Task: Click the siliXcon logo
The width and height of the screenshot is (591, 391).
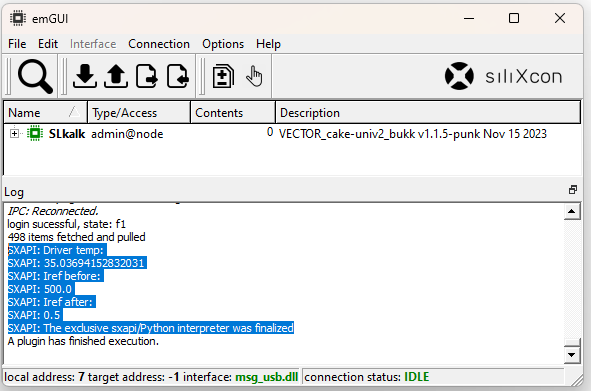Action: point(504,76)
